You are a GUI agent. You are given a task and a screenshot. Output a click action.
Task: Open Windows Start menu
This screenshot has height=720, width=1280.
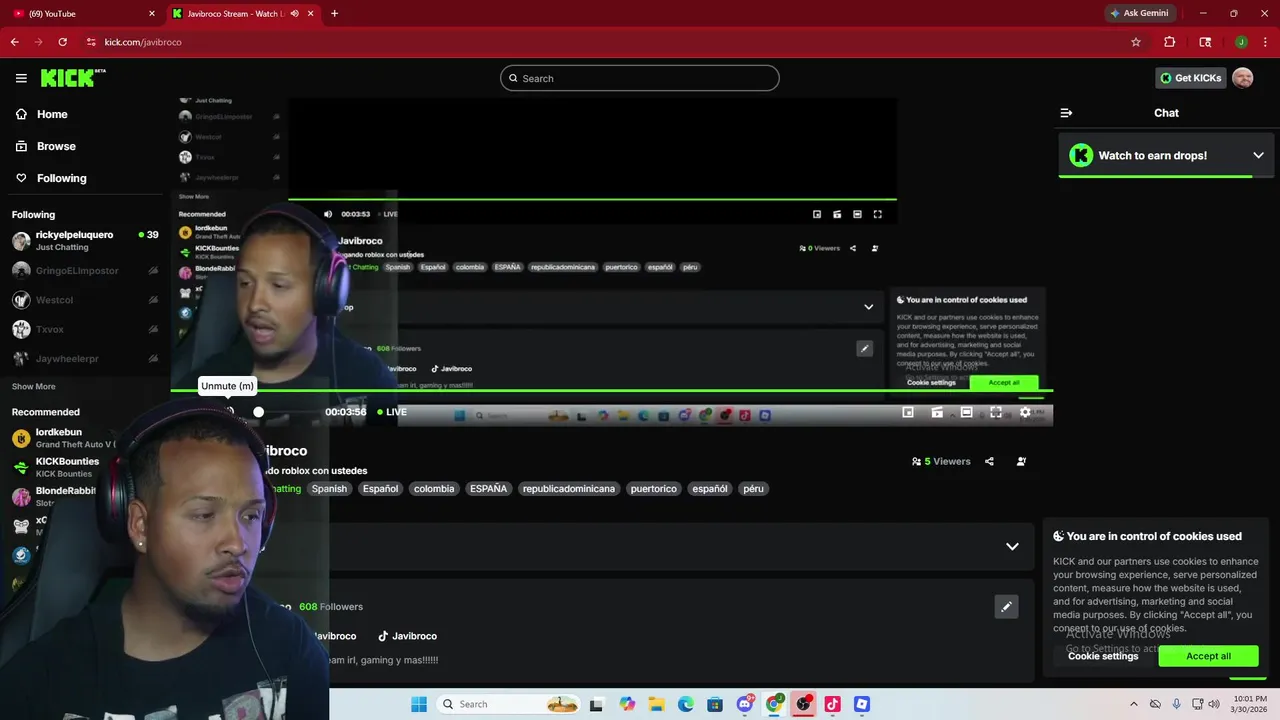(x=419, y=704)
